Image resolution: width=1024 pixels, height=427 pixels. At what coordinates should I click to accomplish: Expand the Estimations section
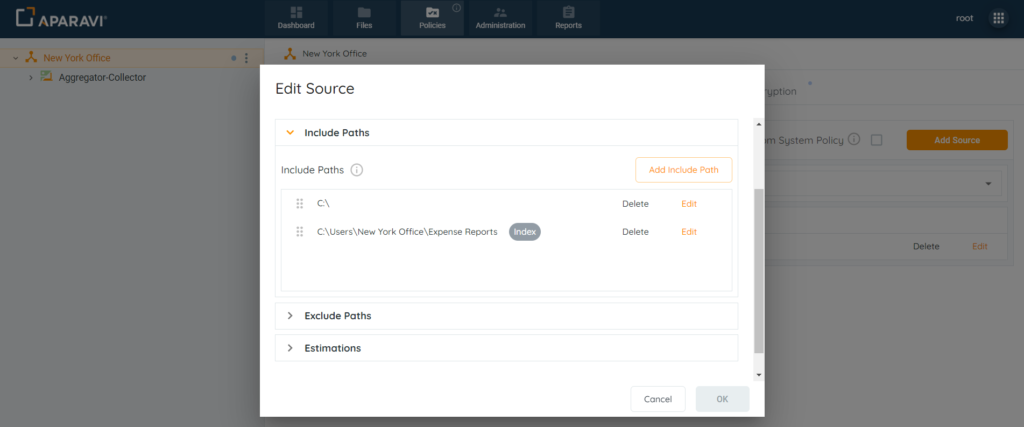pos(290,348)
